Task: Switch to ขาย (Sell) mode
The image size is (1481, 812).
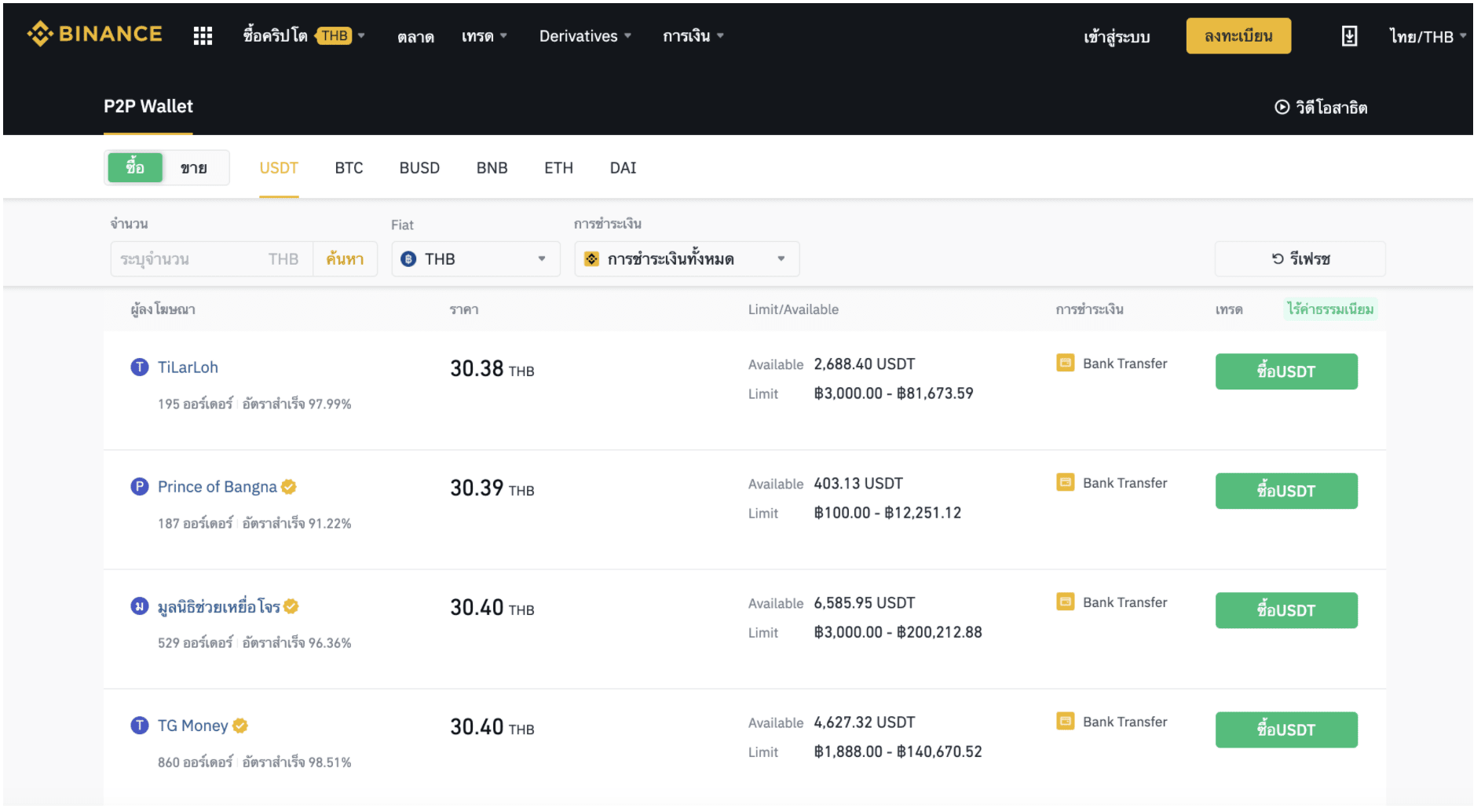Action: pyautogui.click(x=194, y=167)
